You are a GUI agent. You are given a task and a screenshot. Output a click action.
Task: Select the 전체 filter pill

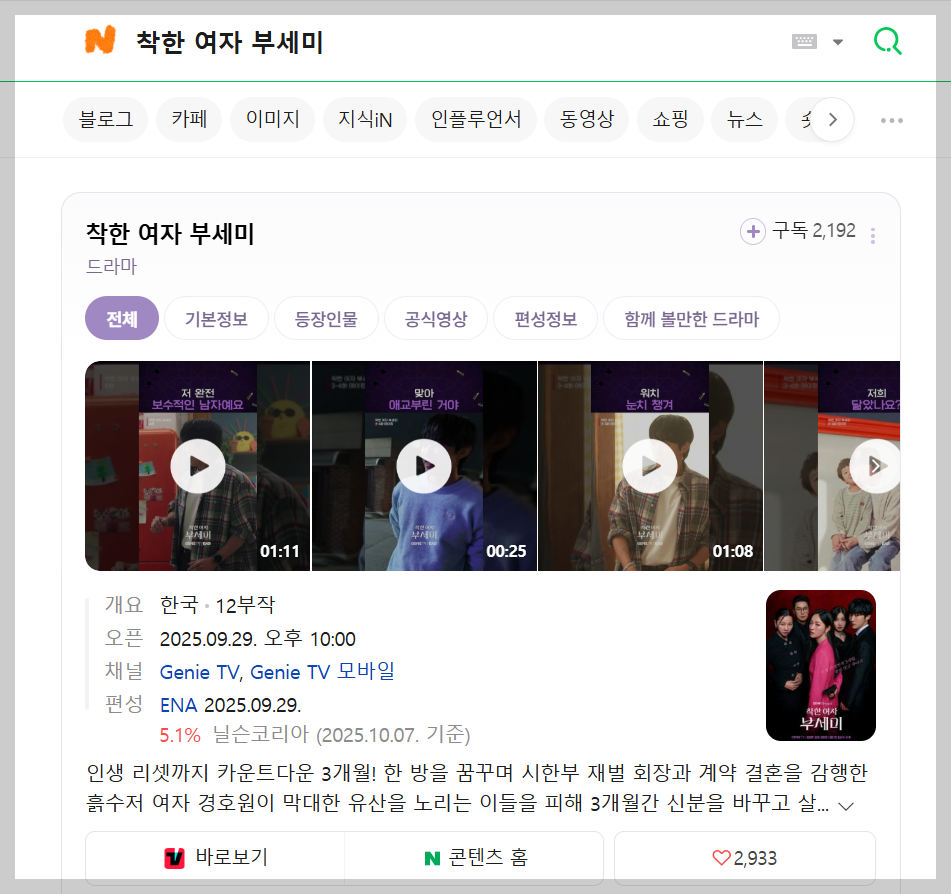tap(121, 316)
